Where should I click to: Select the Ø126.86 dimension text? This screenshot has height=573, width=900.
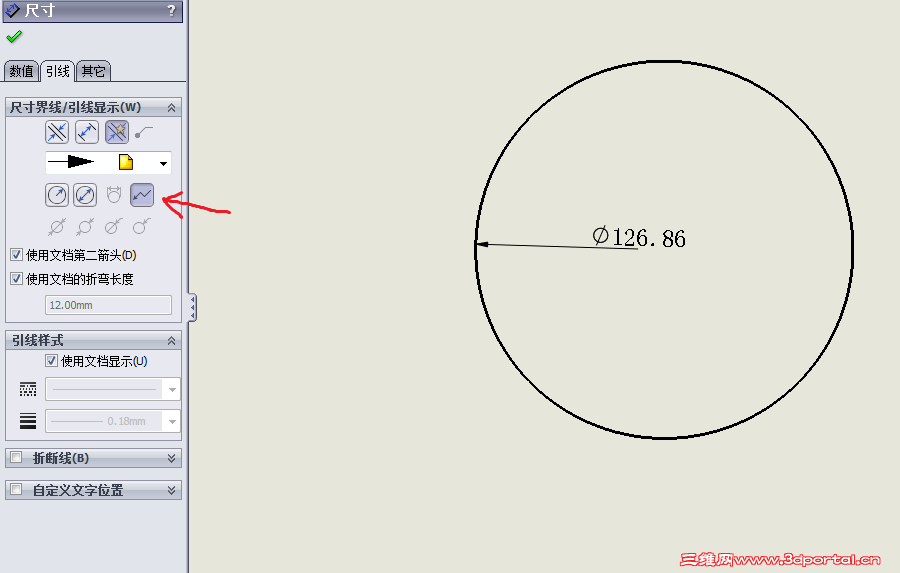coord(639,238)
